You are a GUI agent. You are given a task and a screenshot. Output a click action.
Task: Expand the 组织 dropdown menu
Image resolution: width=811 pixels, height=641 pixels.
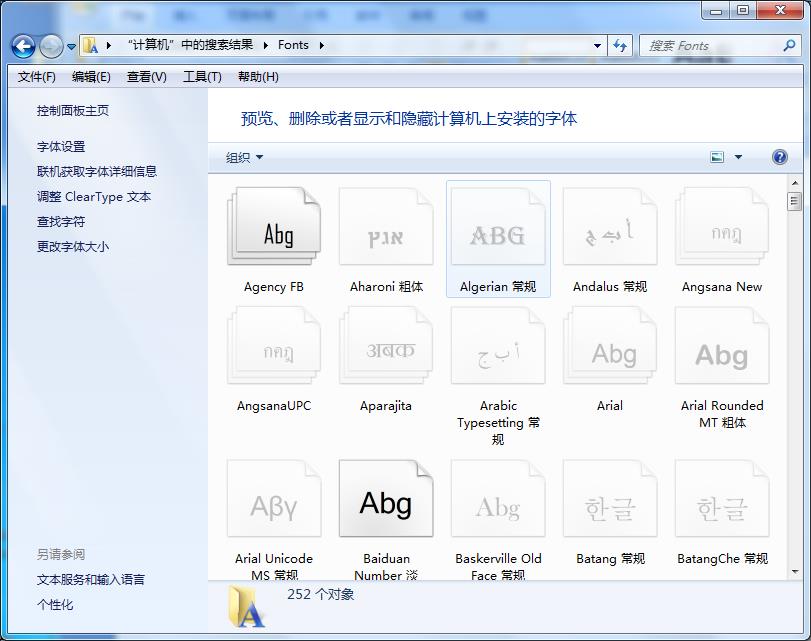[x=244, y=157]
